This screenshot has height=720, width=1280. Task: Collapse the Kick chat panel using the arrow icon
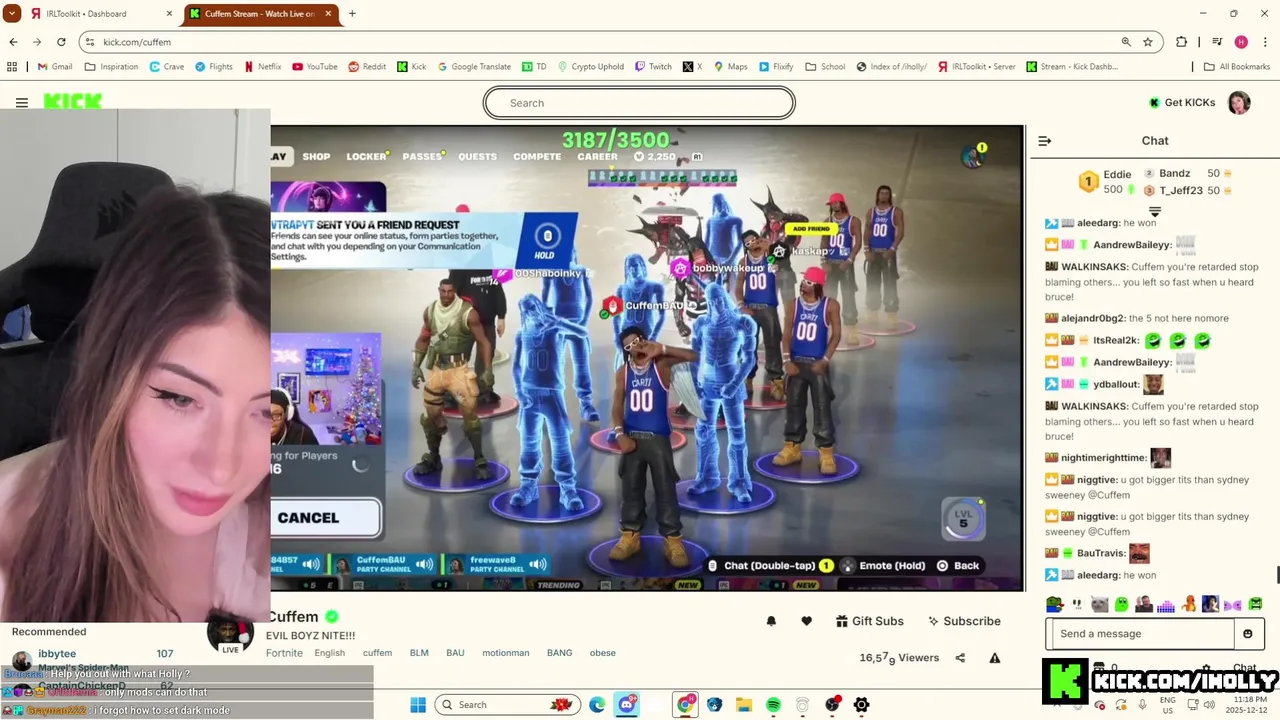point(1045,141)
